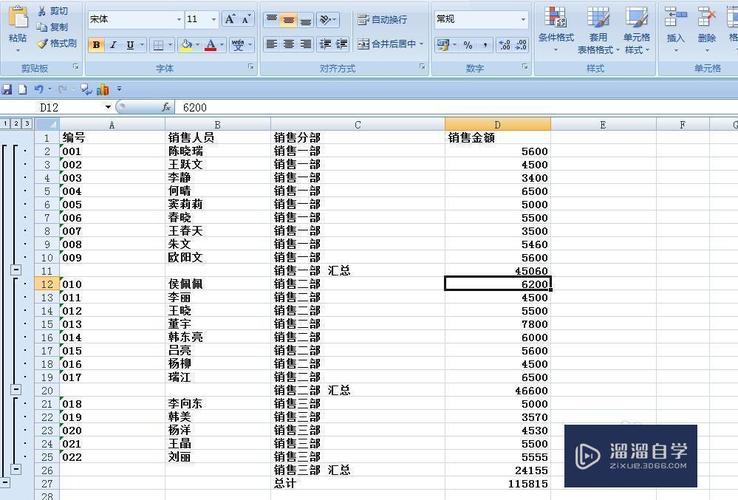Click the text orientation icon

326,19
